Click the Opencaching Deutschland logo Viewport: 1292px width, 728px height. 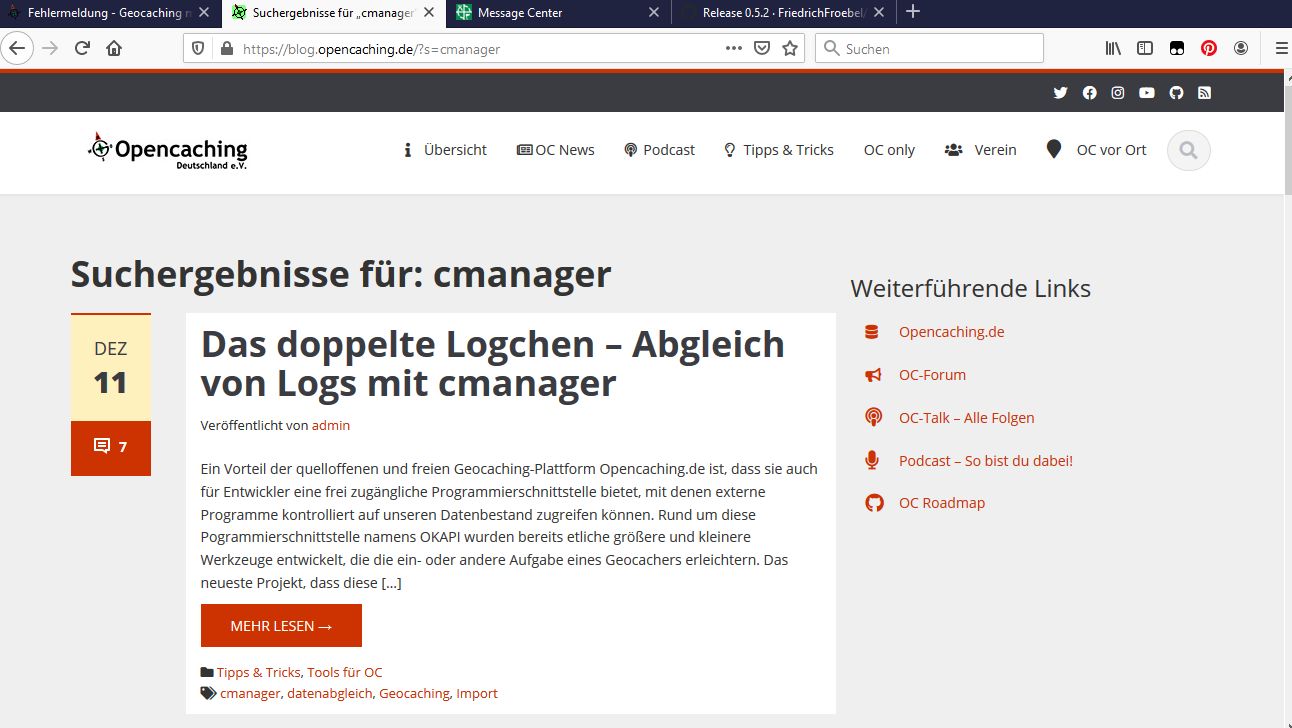[x=168, y=150]
